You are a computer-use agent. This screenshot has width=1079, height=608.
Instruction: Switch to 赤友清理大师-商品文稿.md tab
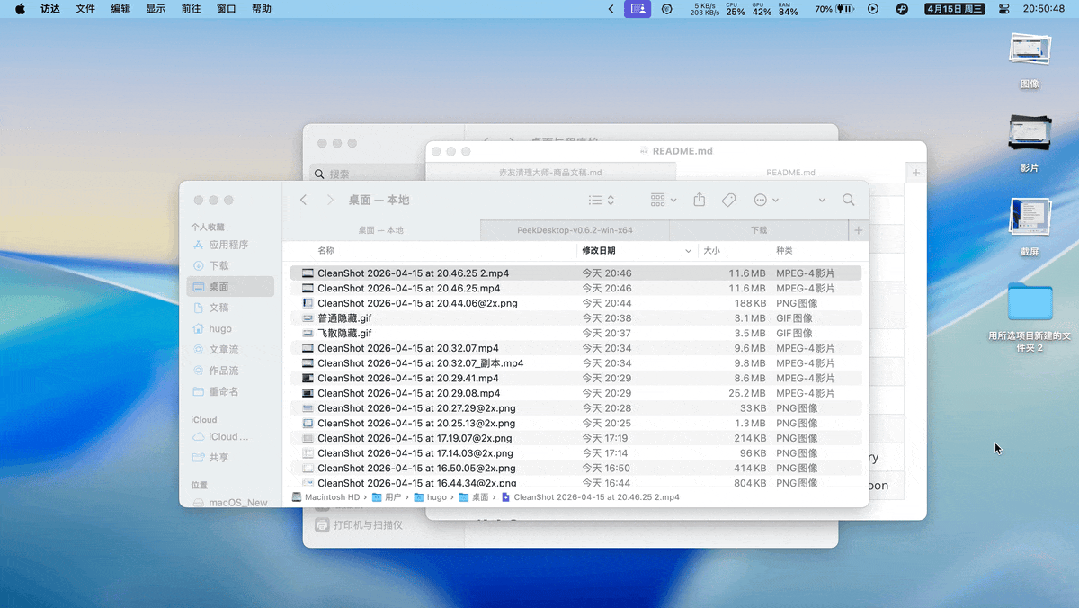(x=551, y=173)
